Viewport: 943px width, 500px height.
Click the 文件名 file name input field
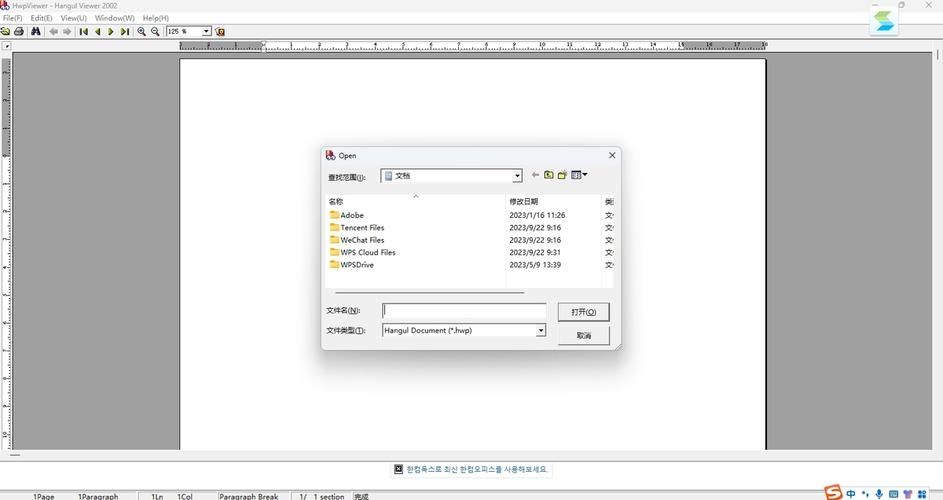click(x=464, y=311)
